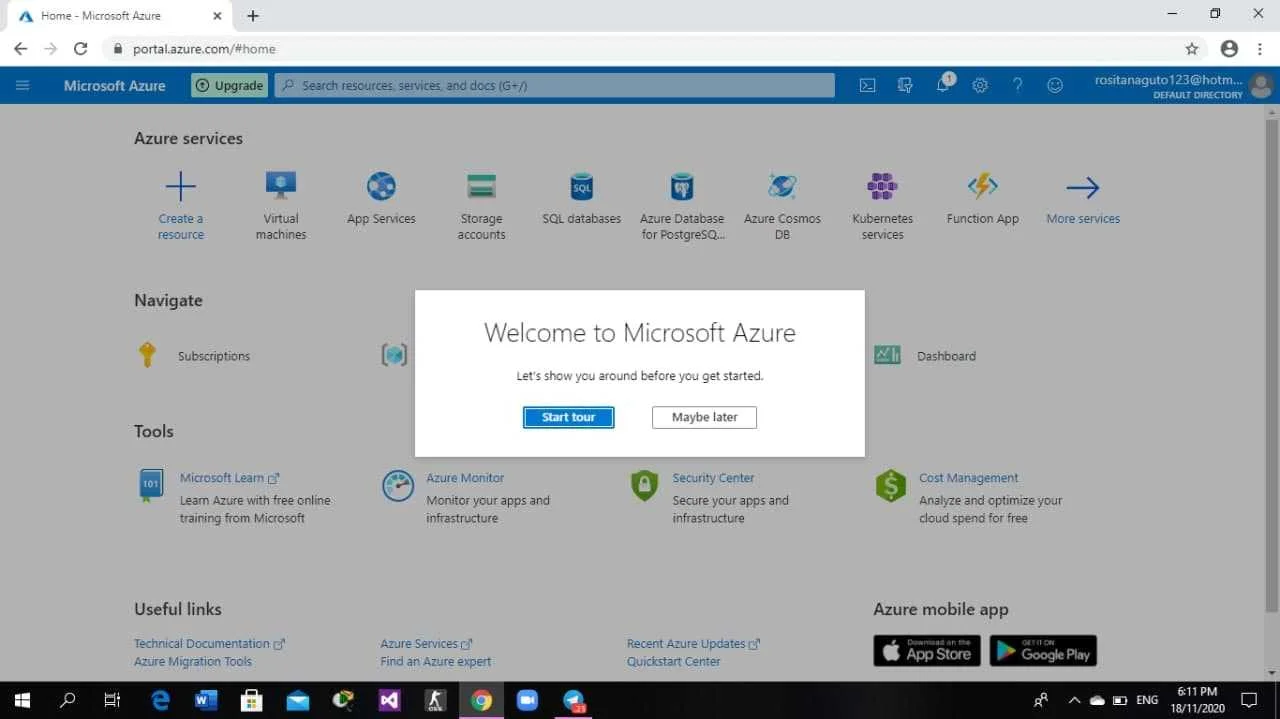This screenshot has width=1280, height=719.
Task: Open Azure Database for PostgreSQL icon
Action: coord(682,186)
